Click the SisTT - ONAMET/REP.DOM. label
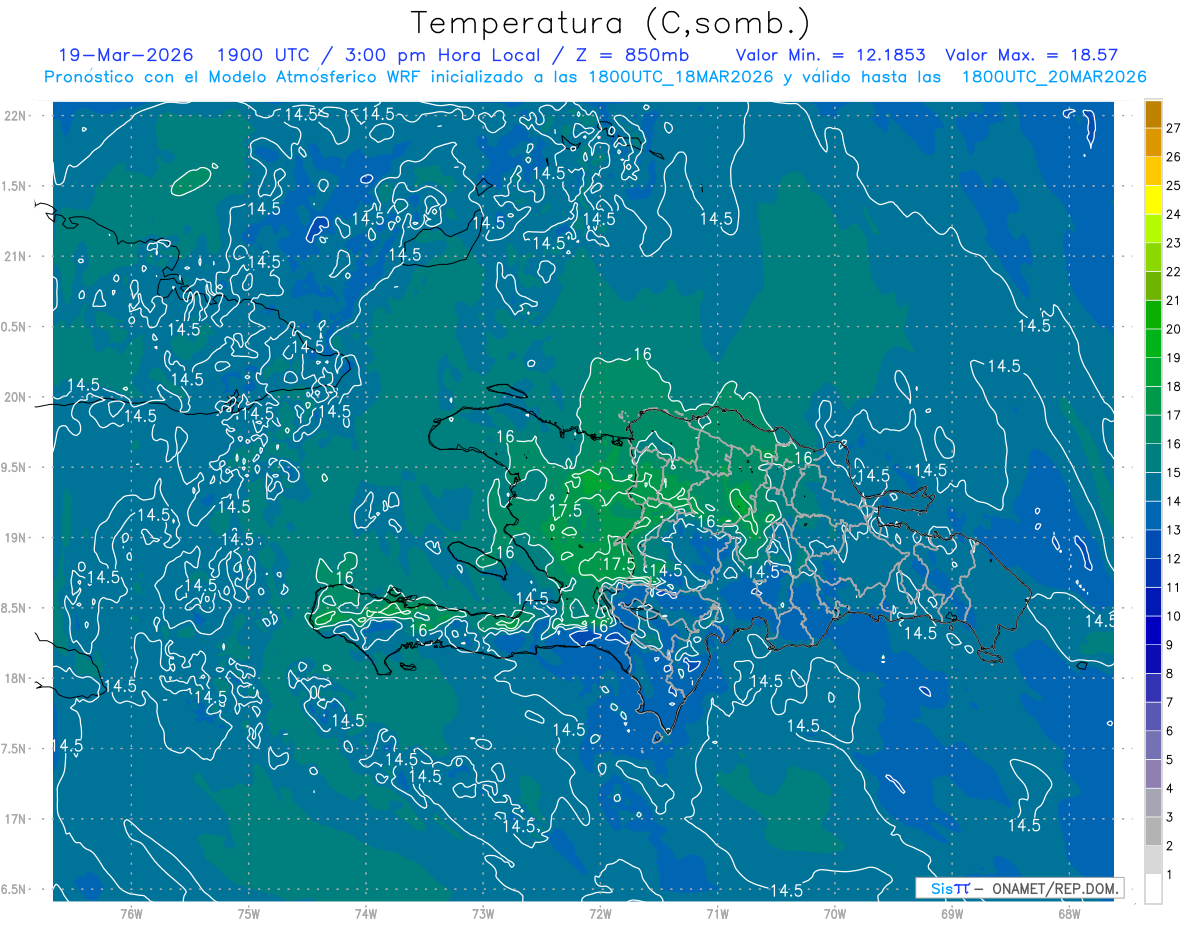The width and height of the screenshot is (1200, 927). pyautogui.click(x=1020, y=888)
